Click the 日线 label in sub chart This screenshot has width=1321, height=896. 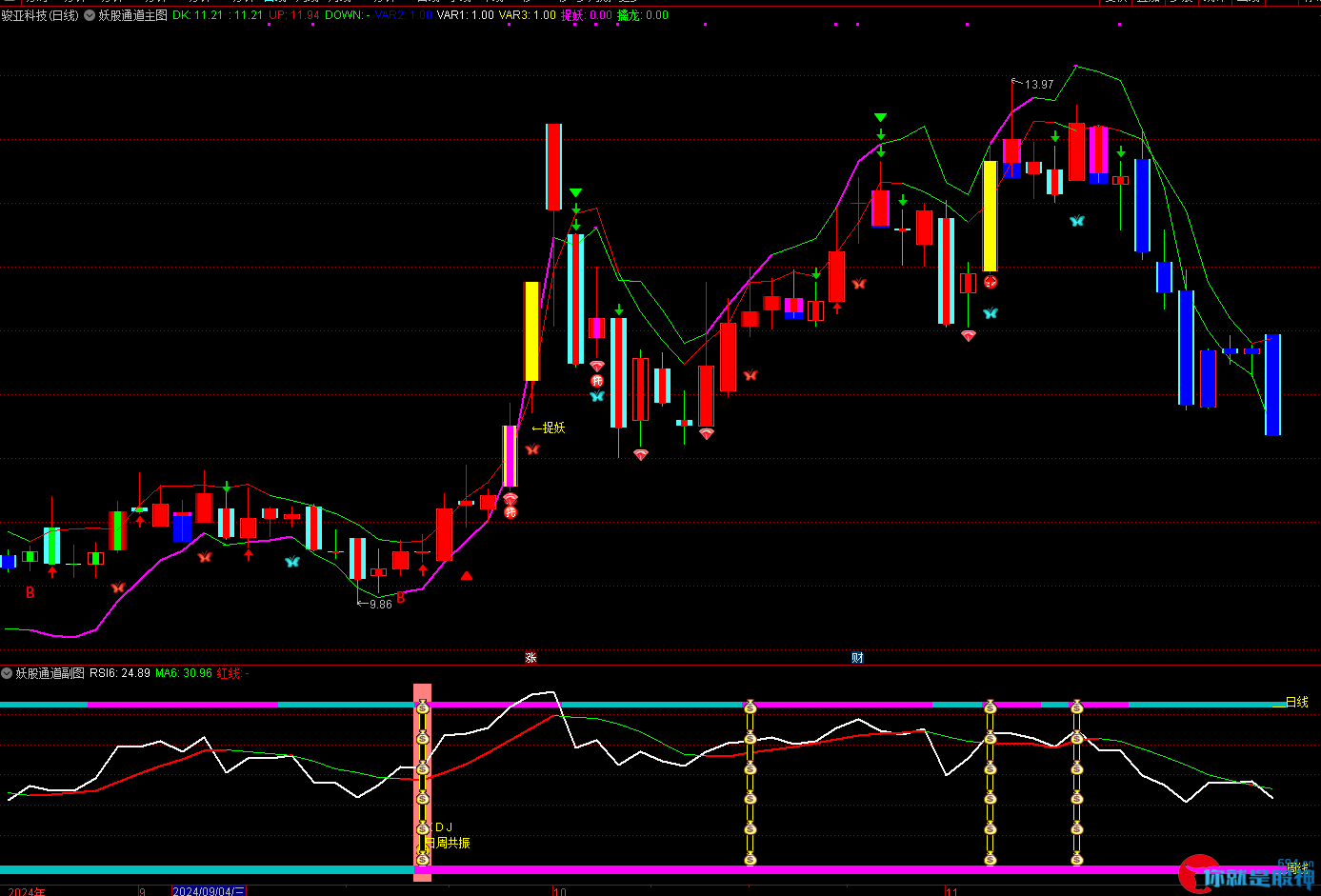click(1297, 702)
